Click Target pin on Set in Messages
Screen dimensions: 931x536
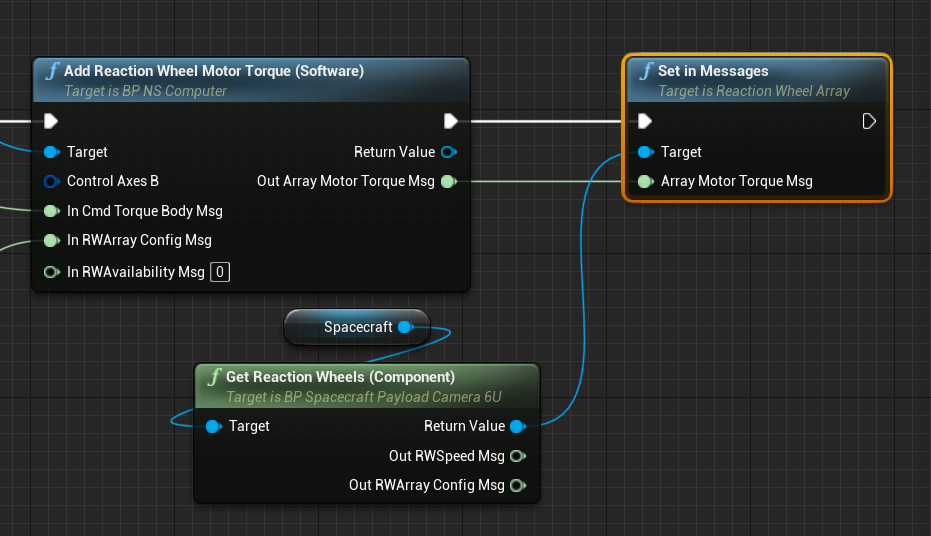pyautogui.click(x=645, y=152)
